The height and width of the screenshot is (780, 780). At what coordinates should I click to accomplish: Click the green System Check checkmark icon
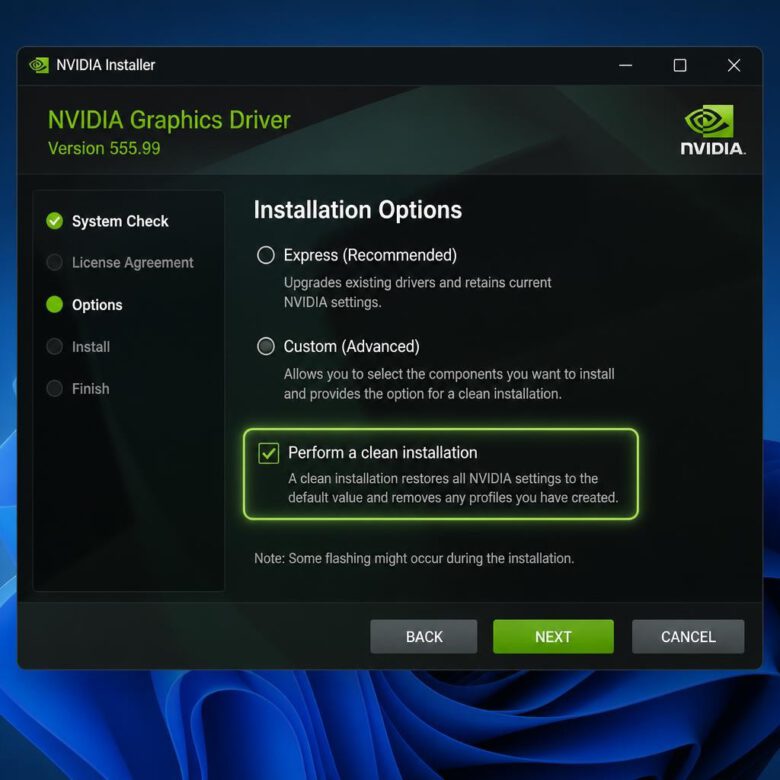point(55,221)
